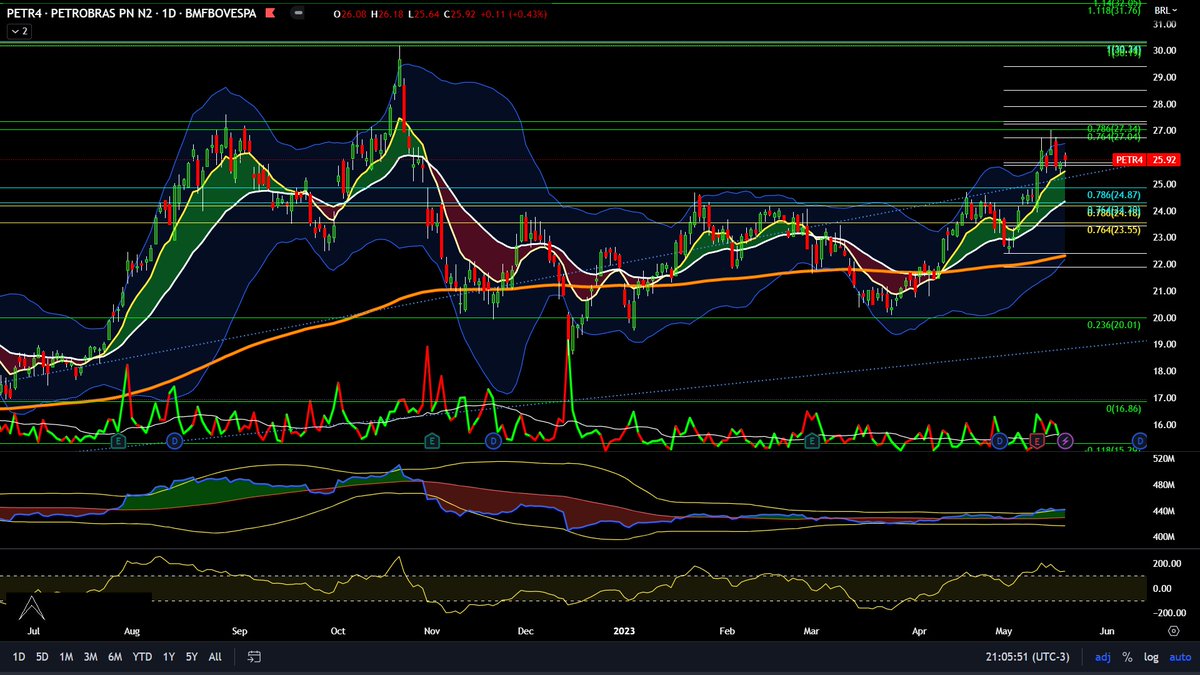Select the 5Y time range
Image resolution: width=1200 pixels, height=675 pixels.
point(191,657)
